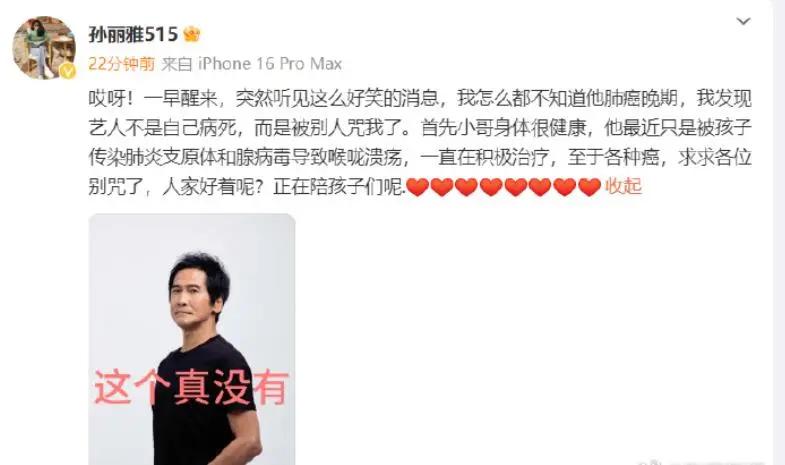Image resolution: width=785 pixels, height=465 pixels.
Task: Open the attached photo of man in black shirt
Action: click(192, 339)
